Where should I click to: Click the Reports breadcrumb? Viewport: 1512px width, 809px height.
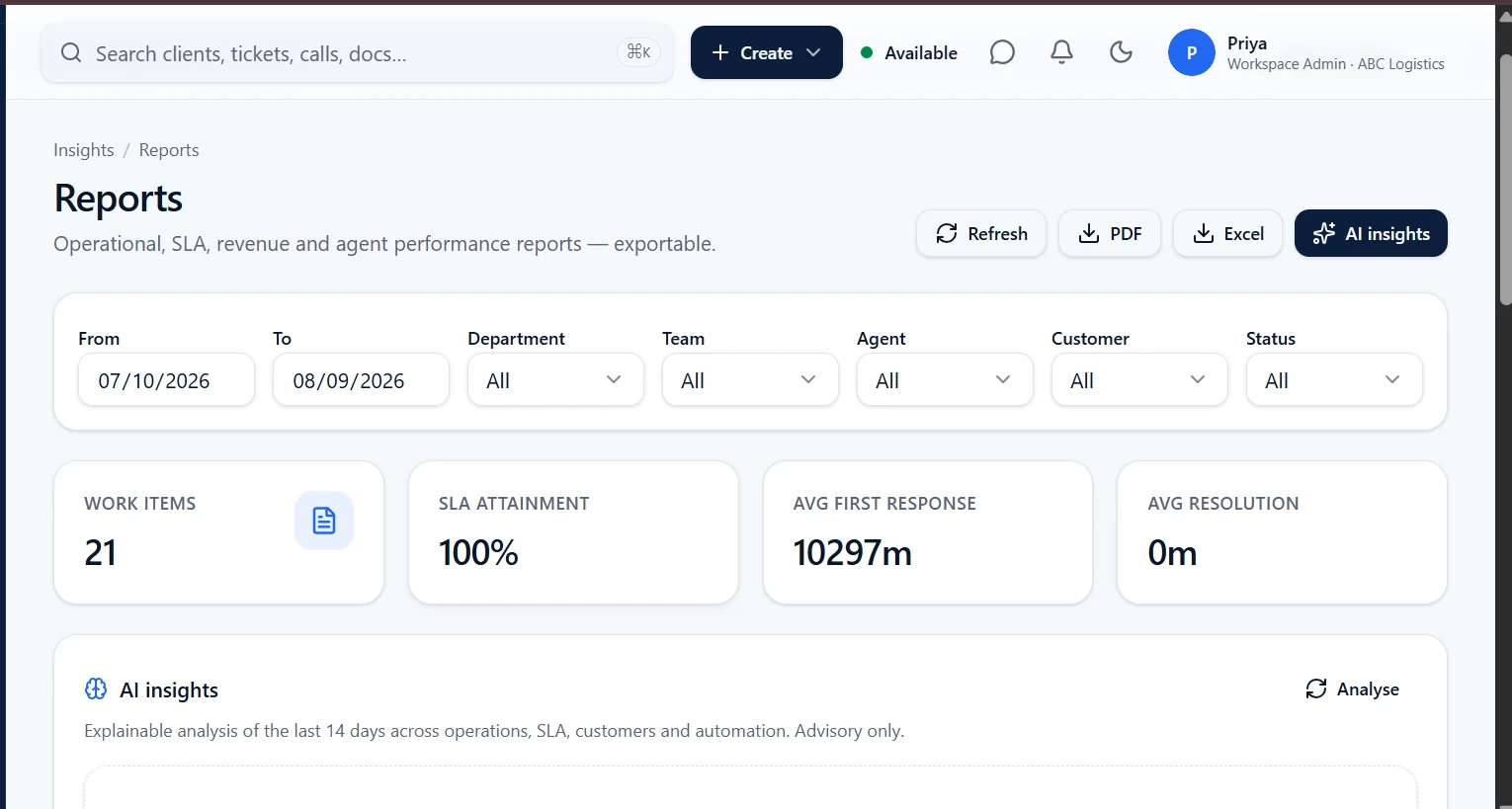click(x=169, y=150)
